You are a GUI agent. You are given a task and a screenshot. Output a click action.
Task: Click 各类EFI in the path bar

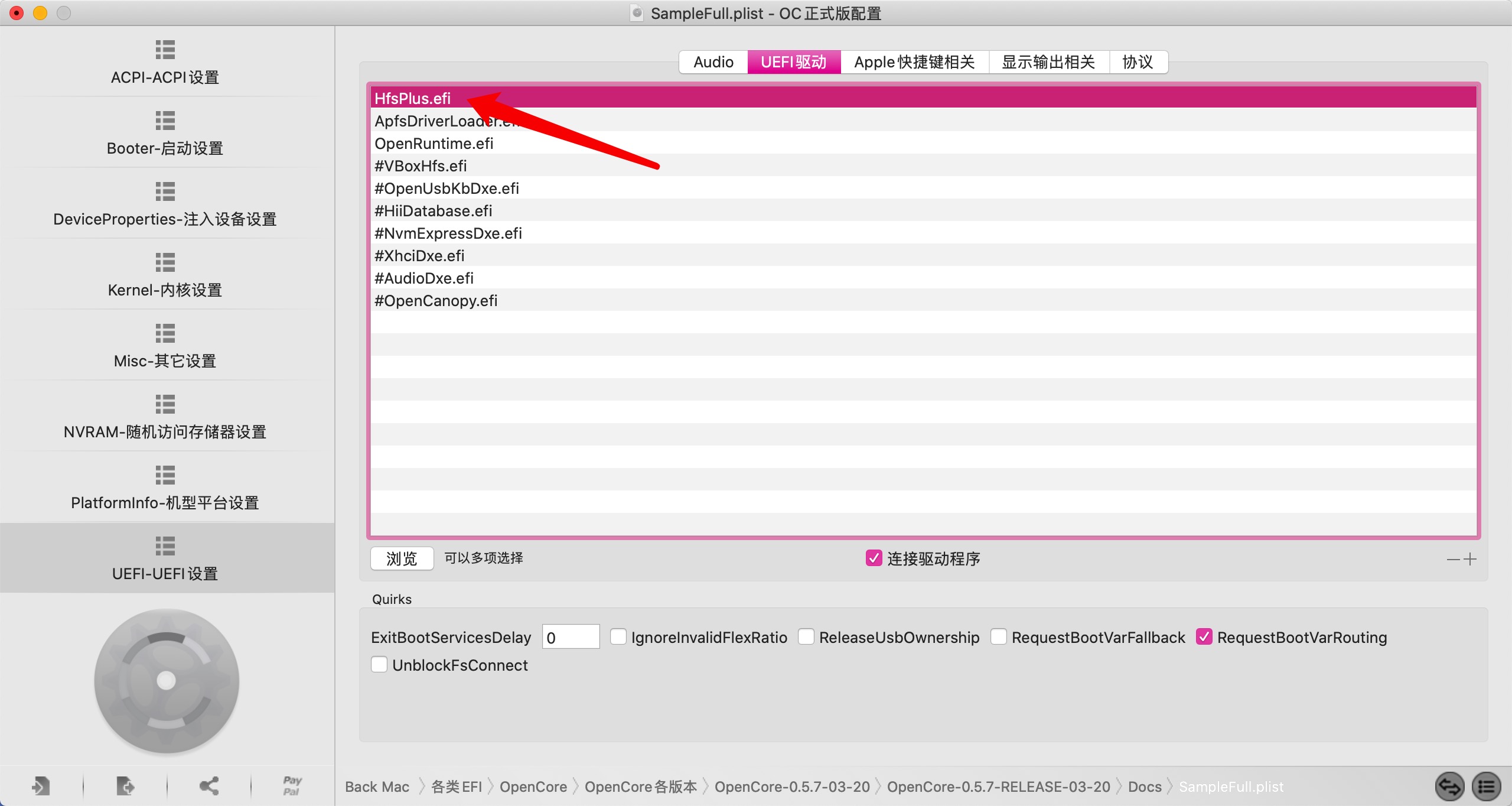point(457,786)
